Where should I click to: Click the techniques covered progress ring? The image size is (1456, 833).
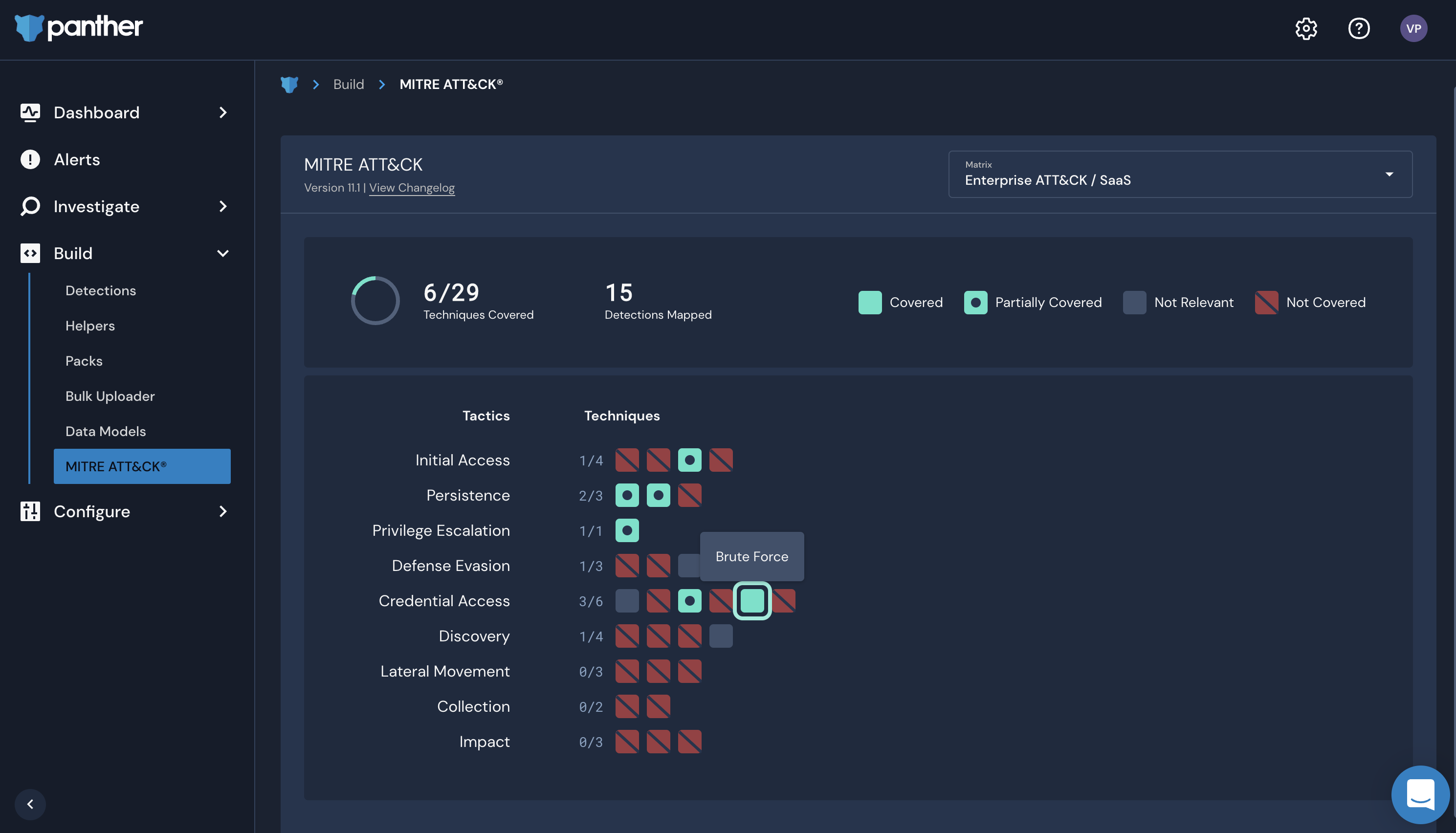click(x=375, y=301)
